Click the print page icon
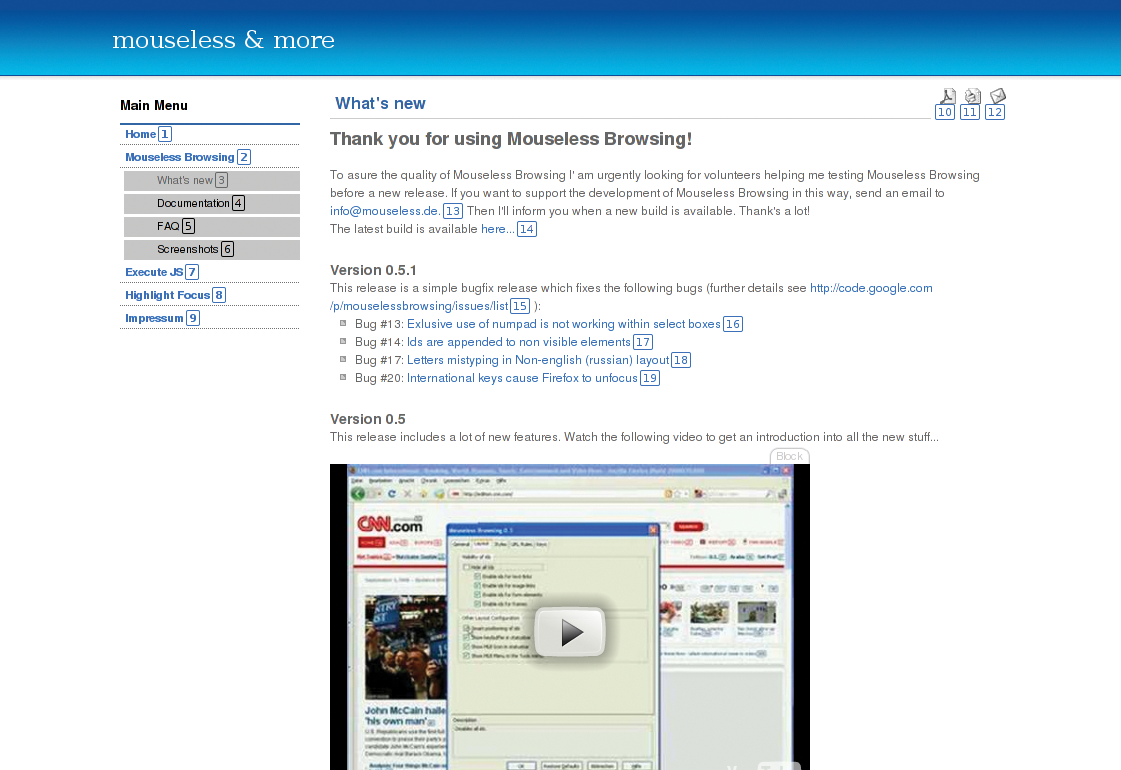This screenshot has height=770, width=1121. [x=972, y=96]
